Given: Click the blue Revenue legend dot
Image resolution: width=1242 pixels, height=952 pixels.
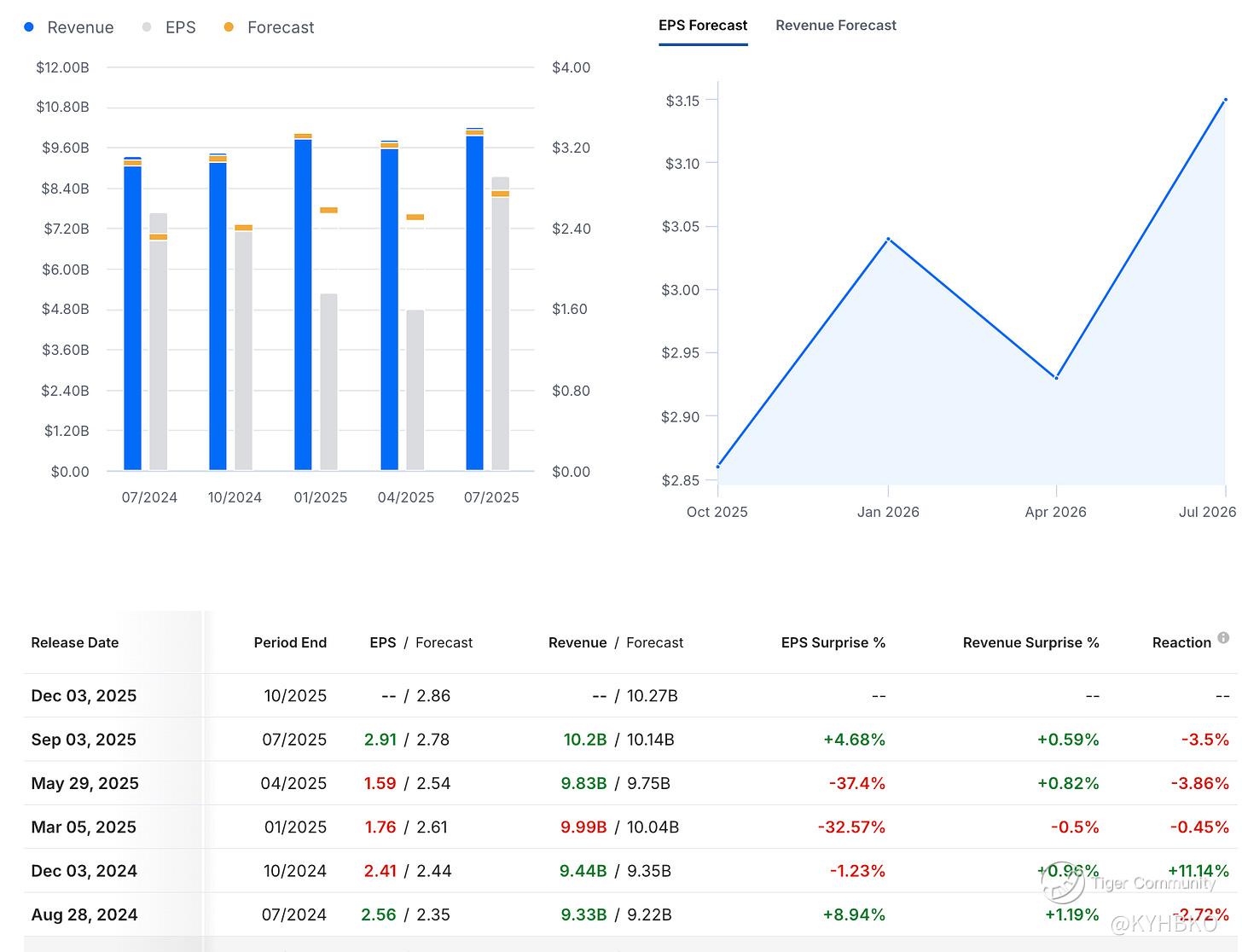Looking at the screenshot, I should 29,27.
